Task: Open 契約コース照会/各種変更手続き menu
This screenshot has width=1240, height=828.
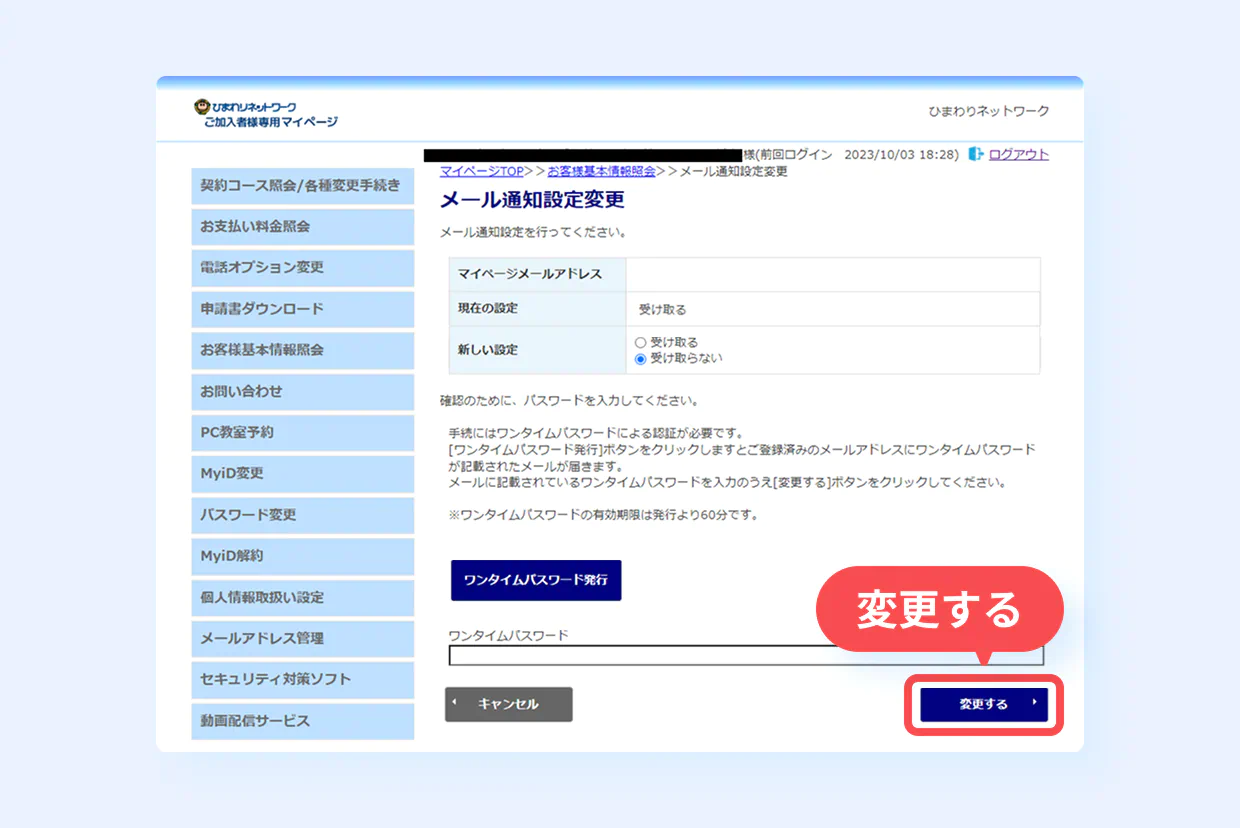Action: point(302,186)
